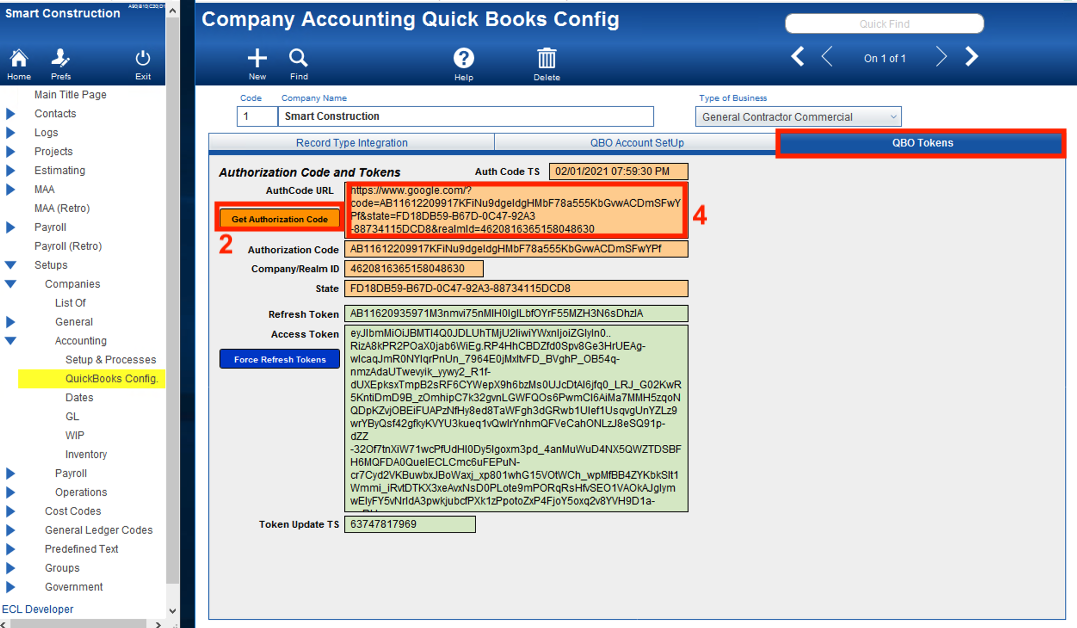The image size is (1077, 628).
Task: Click the Get Authorization Code button
Action: tap(280, 219)
